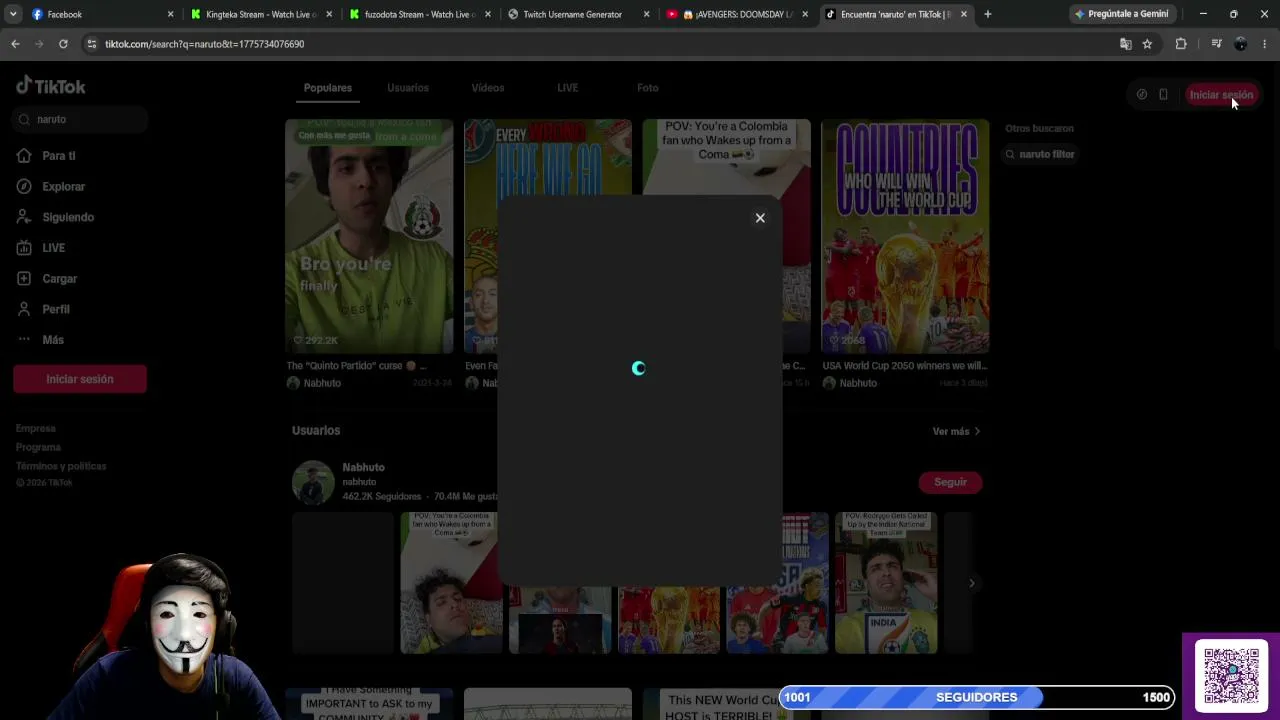Open the Chrome three-dot menu

click(x=1265, y=44)
